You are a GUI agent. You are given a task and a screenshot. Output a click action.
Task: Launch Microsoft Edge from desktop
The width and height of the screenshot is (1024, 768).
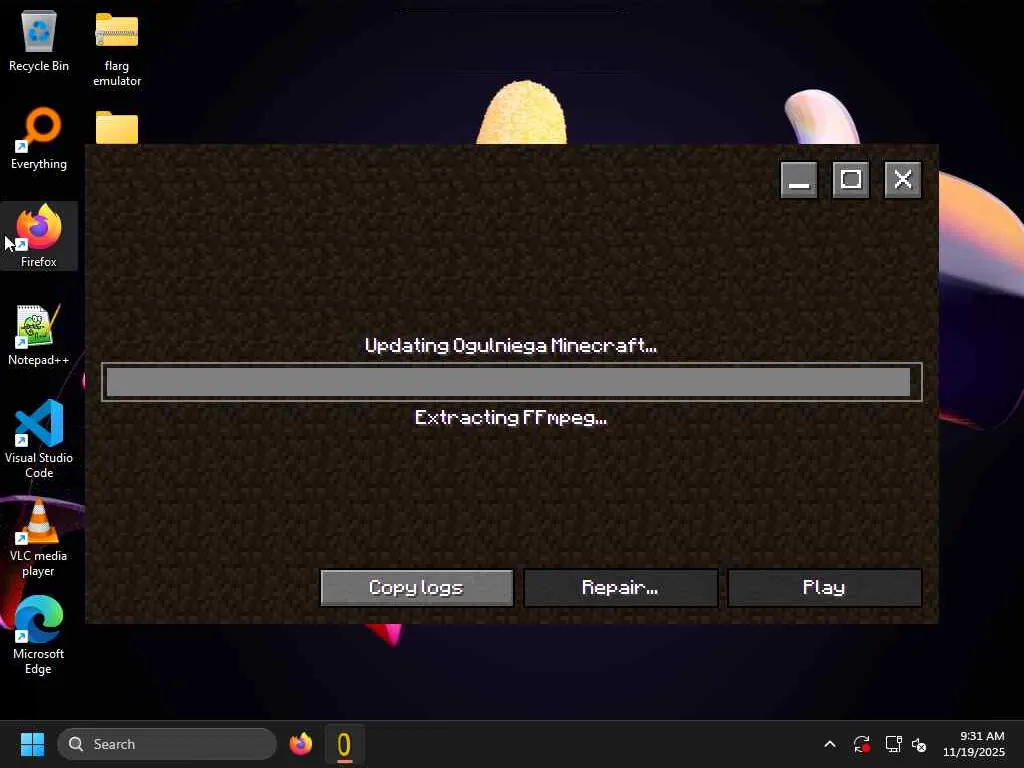tap(39, 635)
